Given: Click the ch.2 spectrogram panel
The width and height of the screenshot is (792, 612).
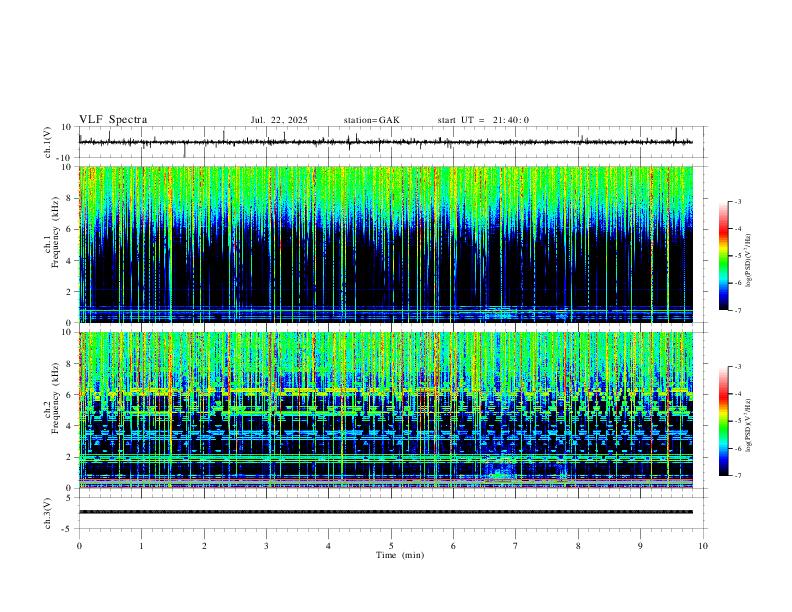Looking at the screenshot, I should [386, 410].
